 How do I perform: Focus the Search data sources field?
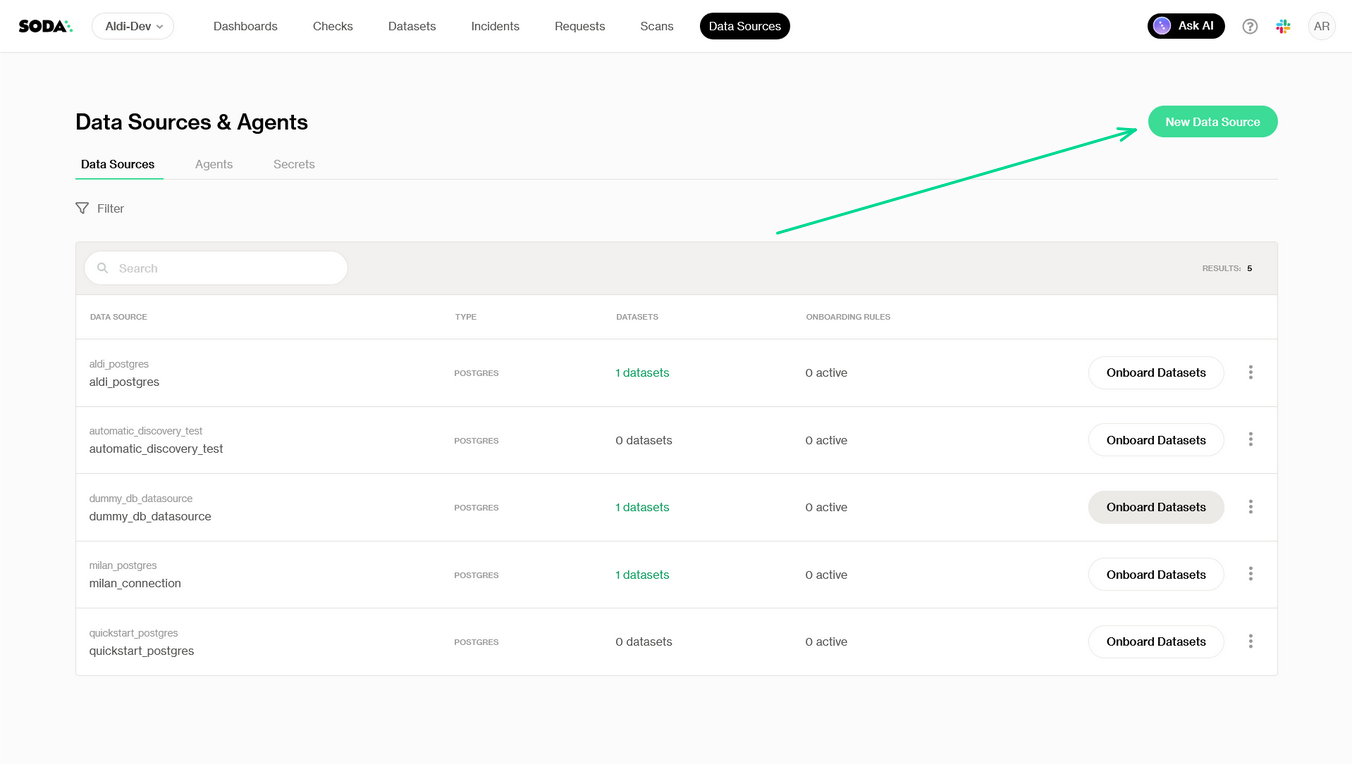pos(225,268)
